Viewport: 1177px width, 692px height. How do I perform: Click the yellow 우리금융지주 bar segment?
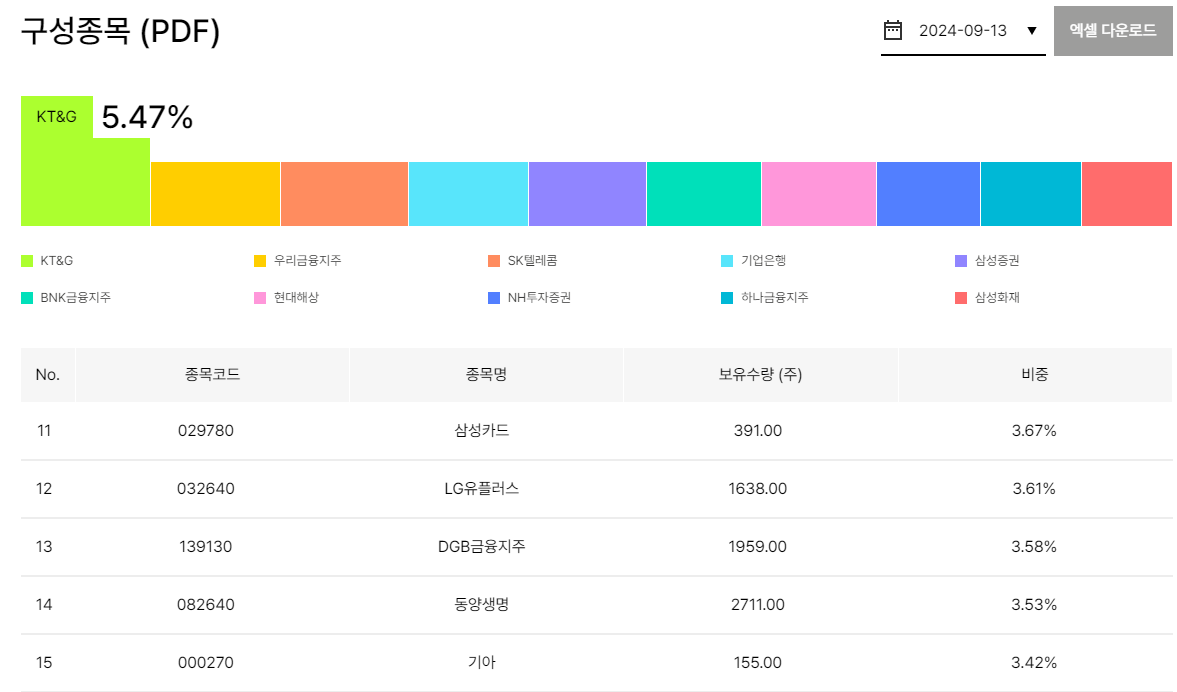pos(215,194)
